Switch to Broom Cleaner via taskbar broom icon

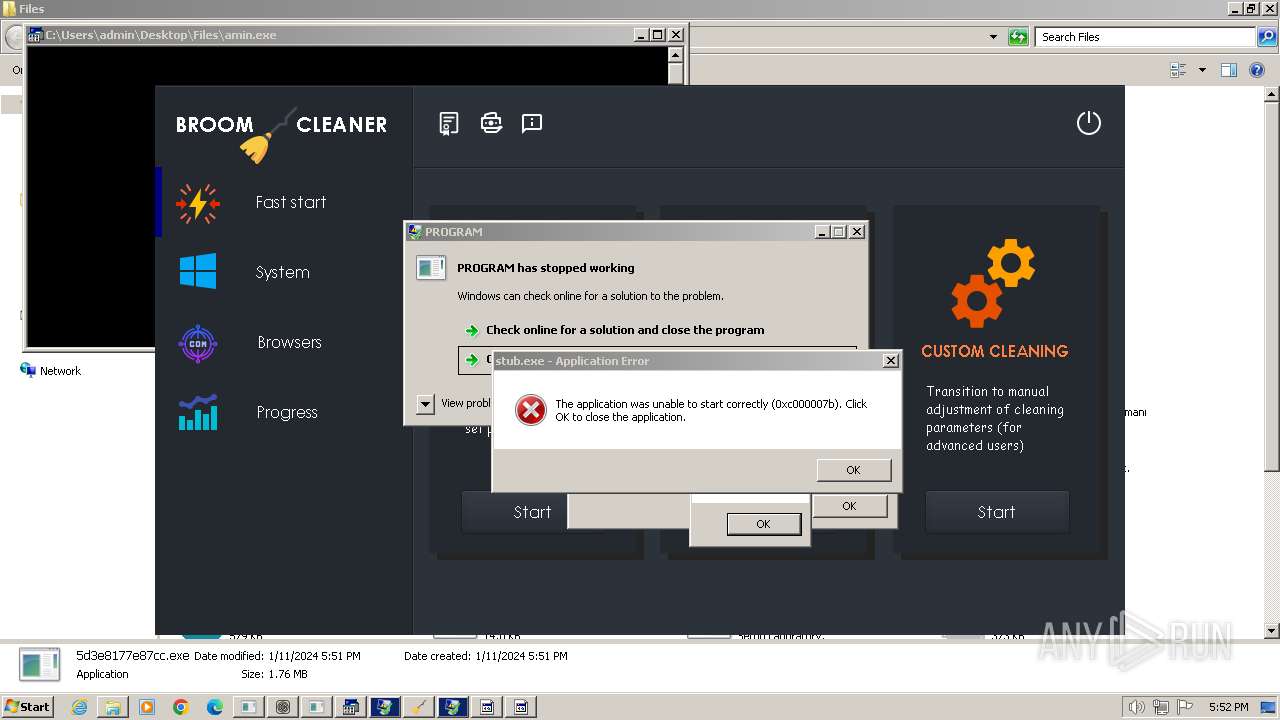click(x=419, y=707)
